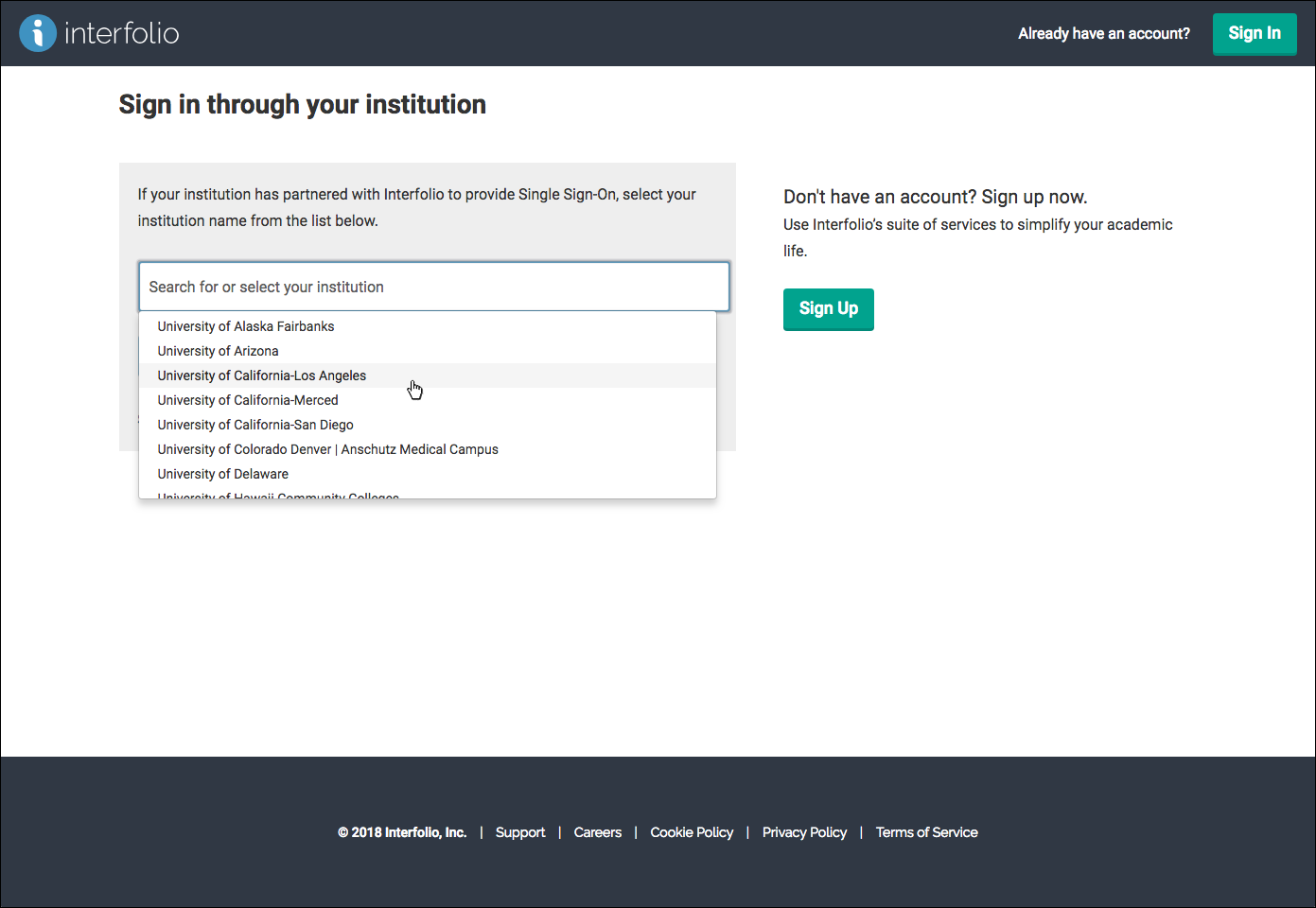Screen dimensions: 1316x908
Task: Choose University of California-Los Angeles
Action: (x=428, y=375)
